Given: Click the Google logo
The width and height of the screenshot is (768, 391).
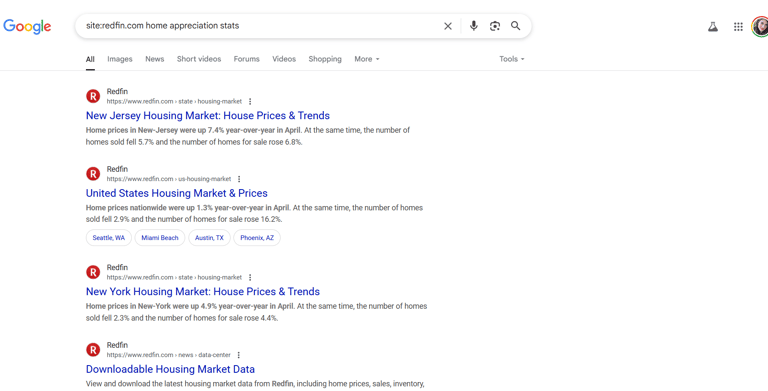Looking at the screenshot, I should pos(27,26).
